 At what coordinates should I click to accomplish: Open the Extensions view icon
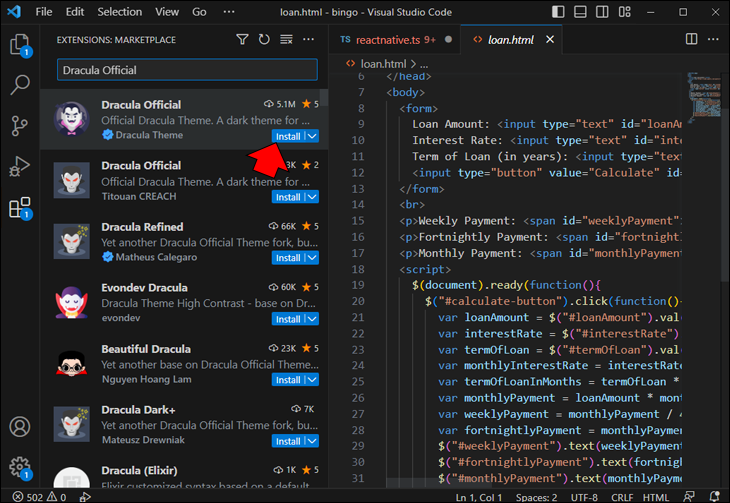click(x=20, y=208)
